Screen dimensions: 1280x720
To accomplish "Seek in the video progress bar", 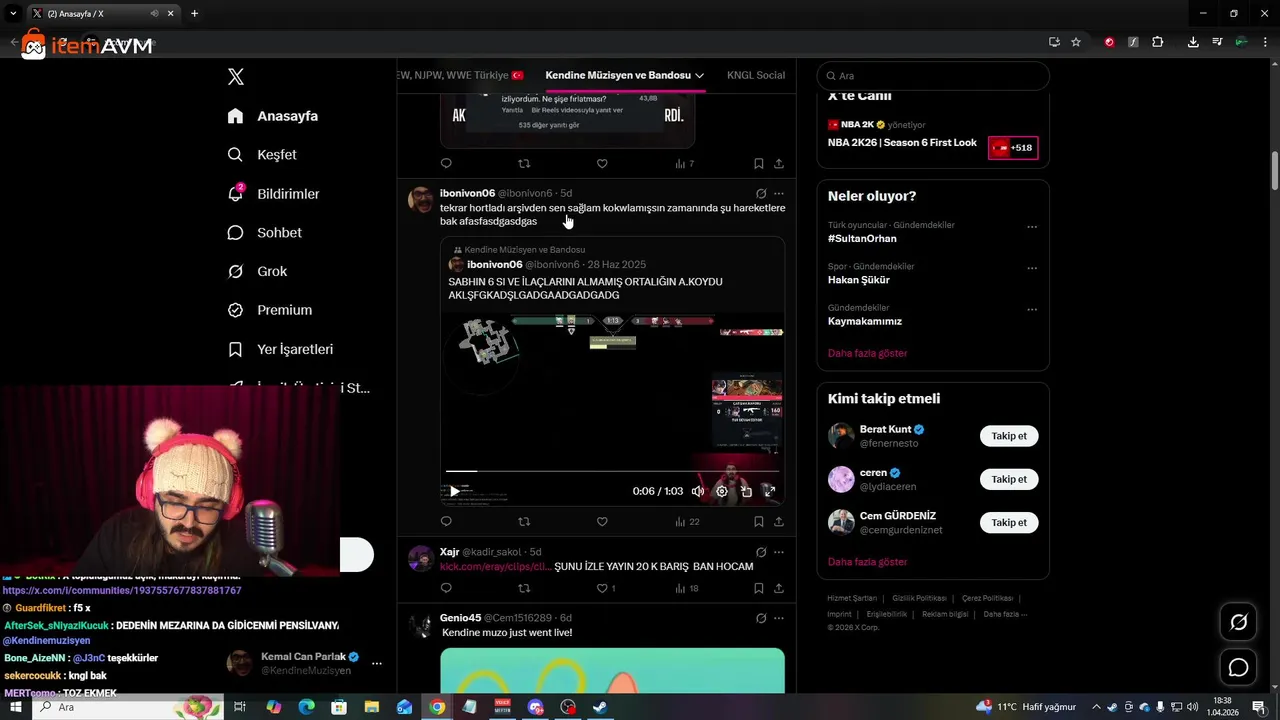I will click(612, 471).
